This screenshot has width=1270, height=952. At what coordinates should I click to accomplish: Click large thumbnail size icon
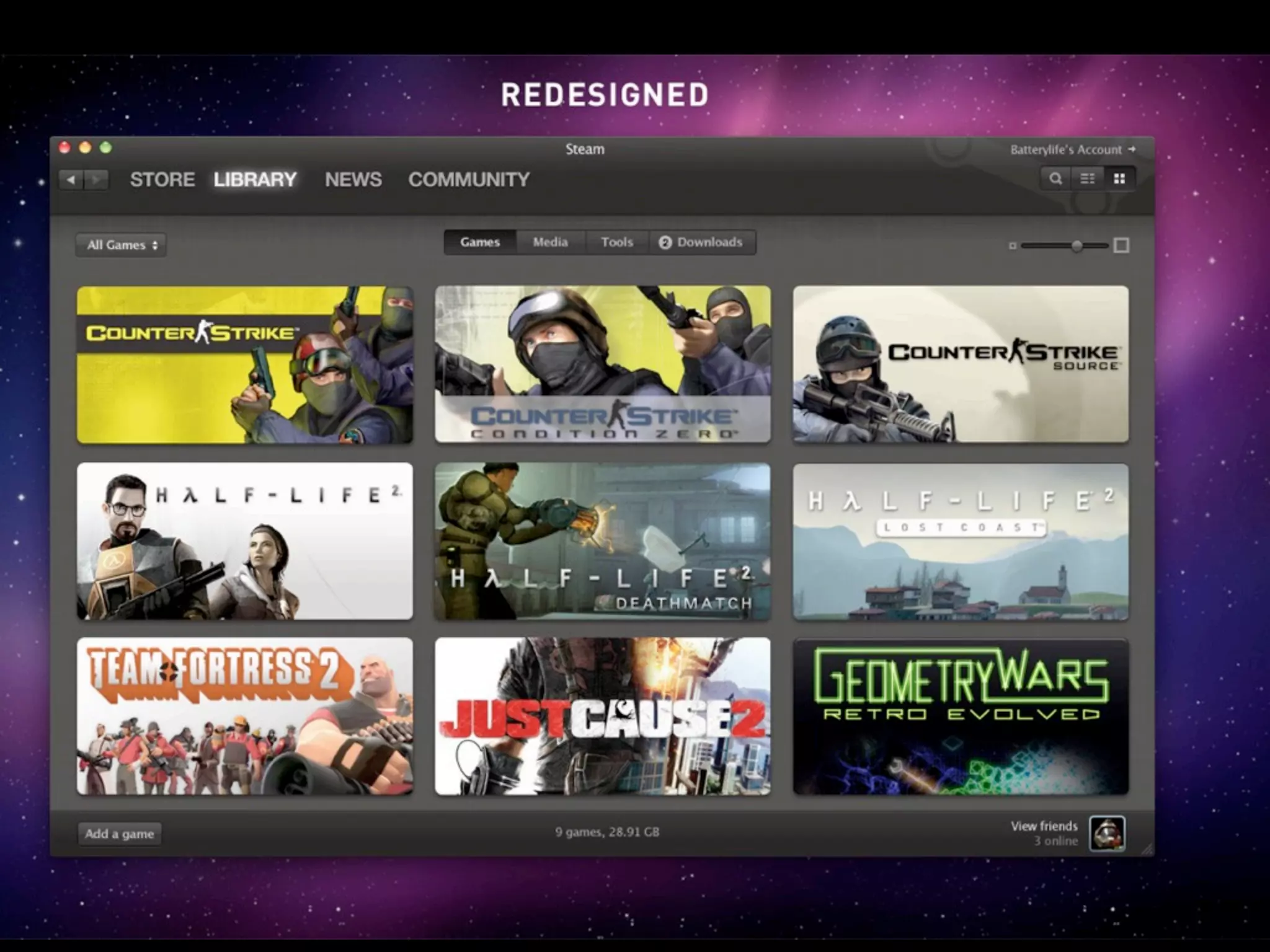(x=1121, y=245)
